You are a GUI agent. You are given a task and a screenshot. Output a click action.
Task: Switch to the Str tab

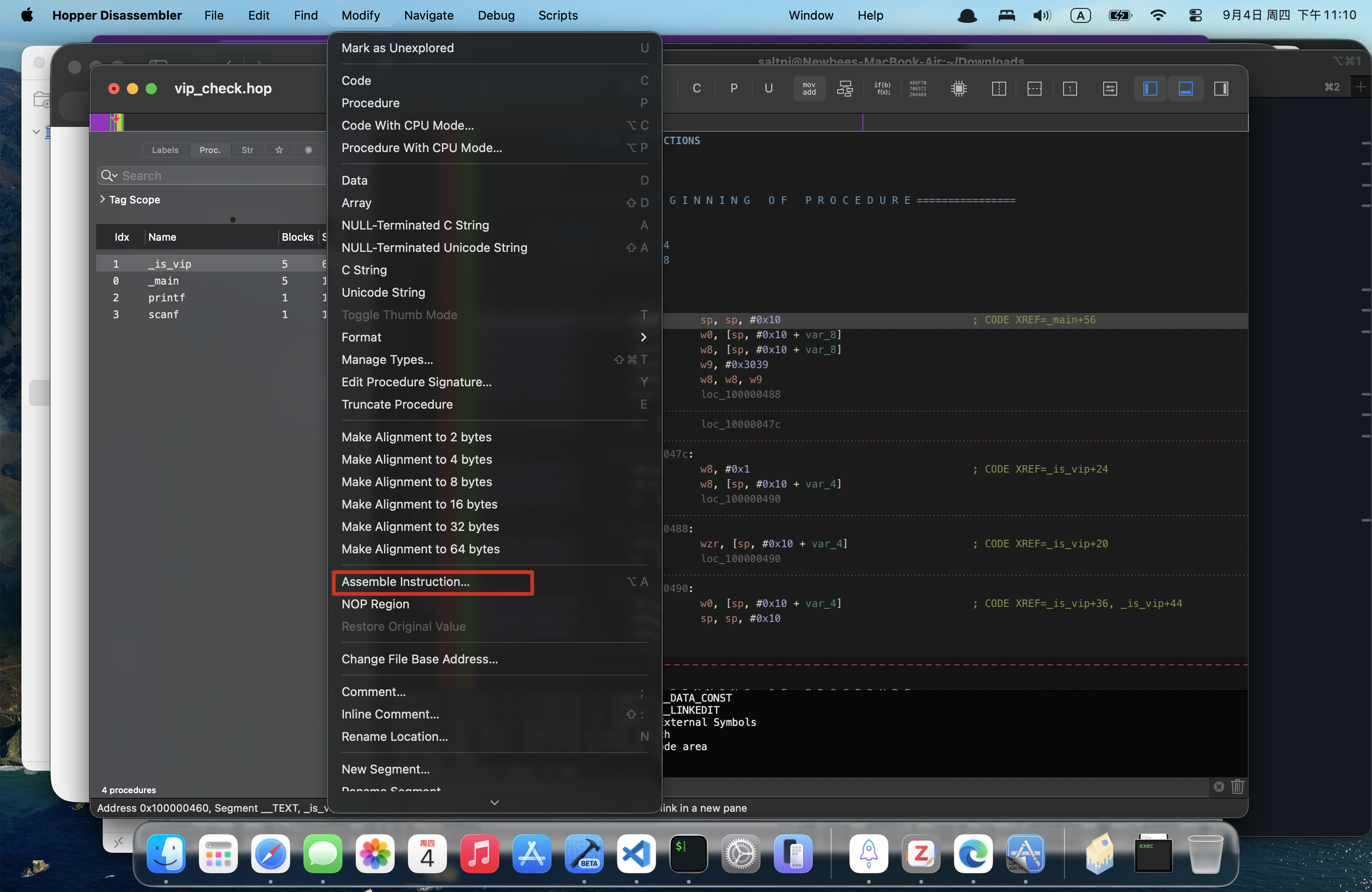[247, 150]
